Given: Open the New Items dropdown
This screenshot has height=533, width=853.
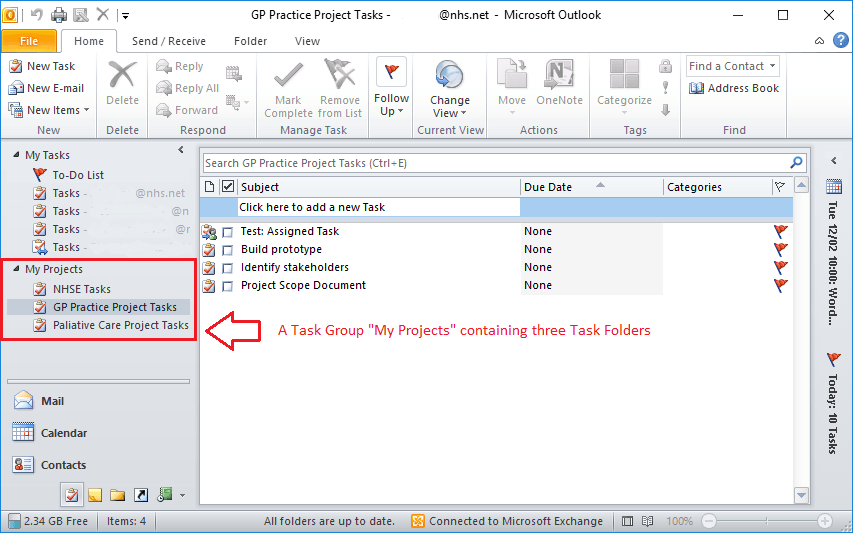Looking at the screenshot, I should (49, 110).
